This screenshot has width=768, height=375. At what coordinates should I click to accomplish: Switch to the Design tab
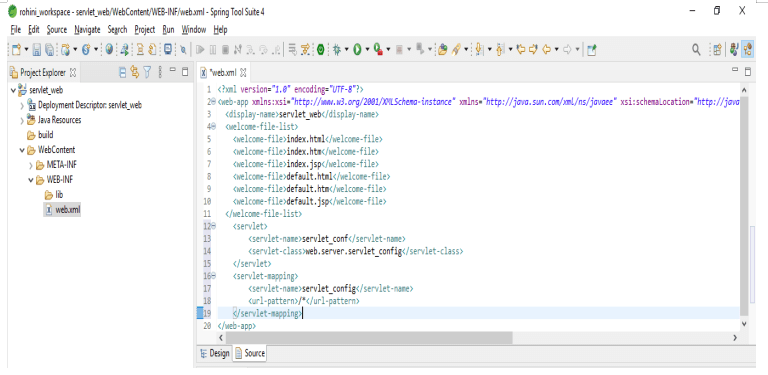[x=215, y=353]
